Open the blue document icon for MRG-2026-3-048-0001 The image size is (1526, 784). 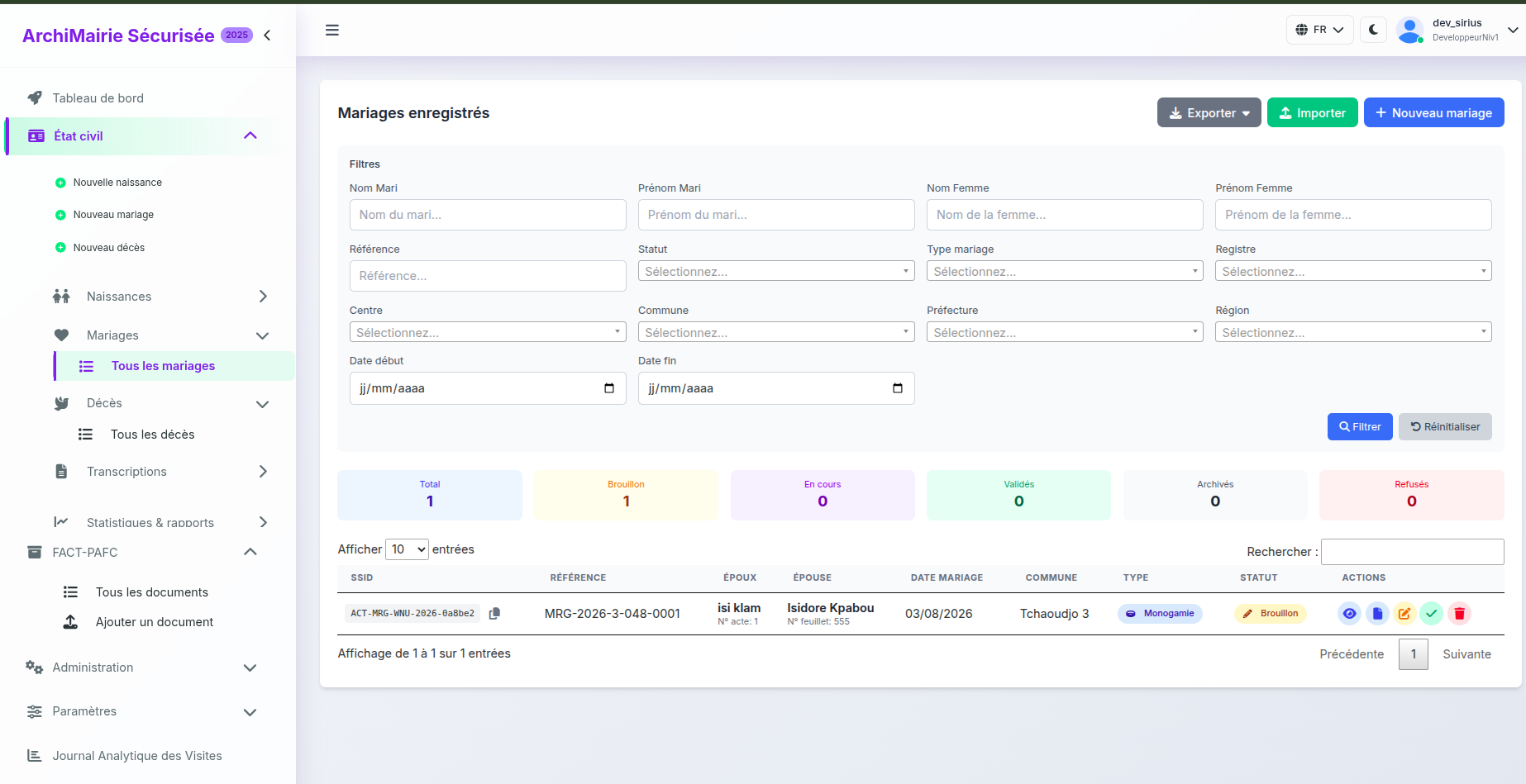click(1377, 613)
